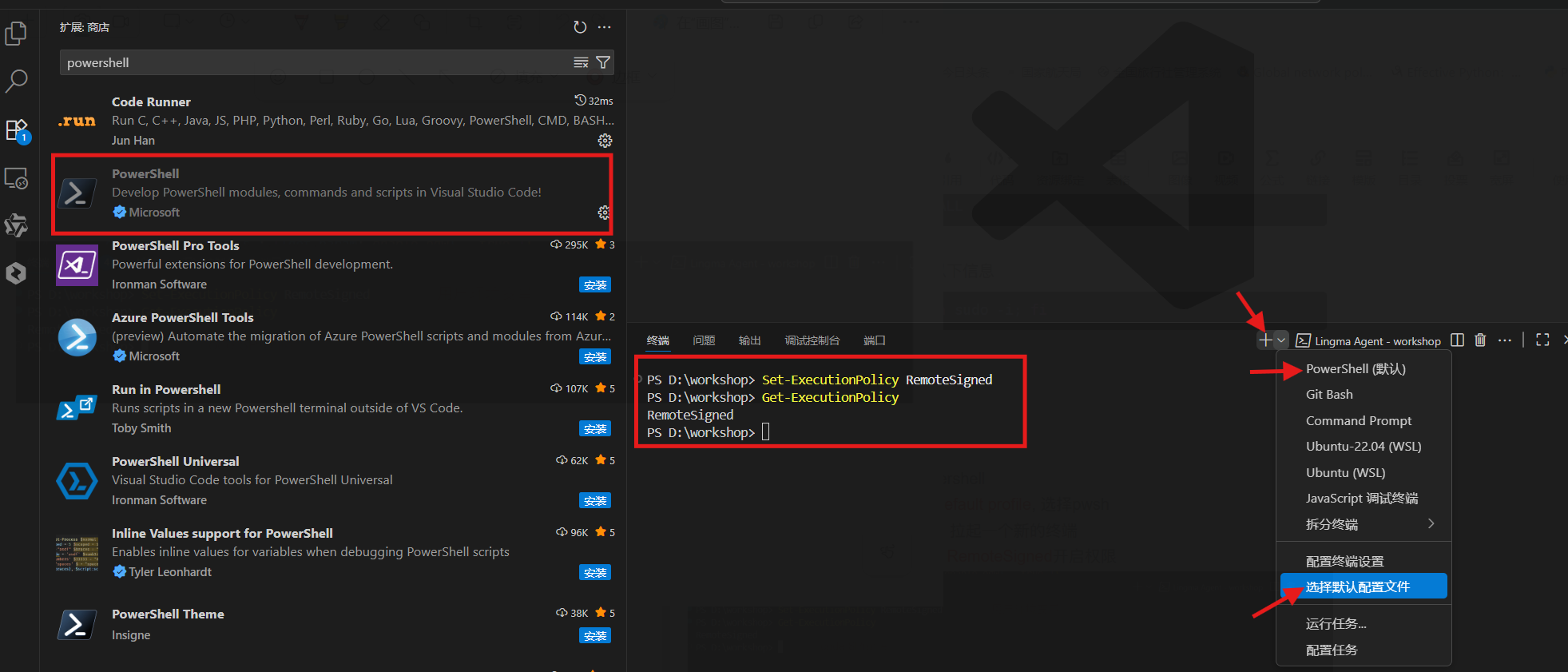Install PowerShell Pro Tools extension

(595, 284)
